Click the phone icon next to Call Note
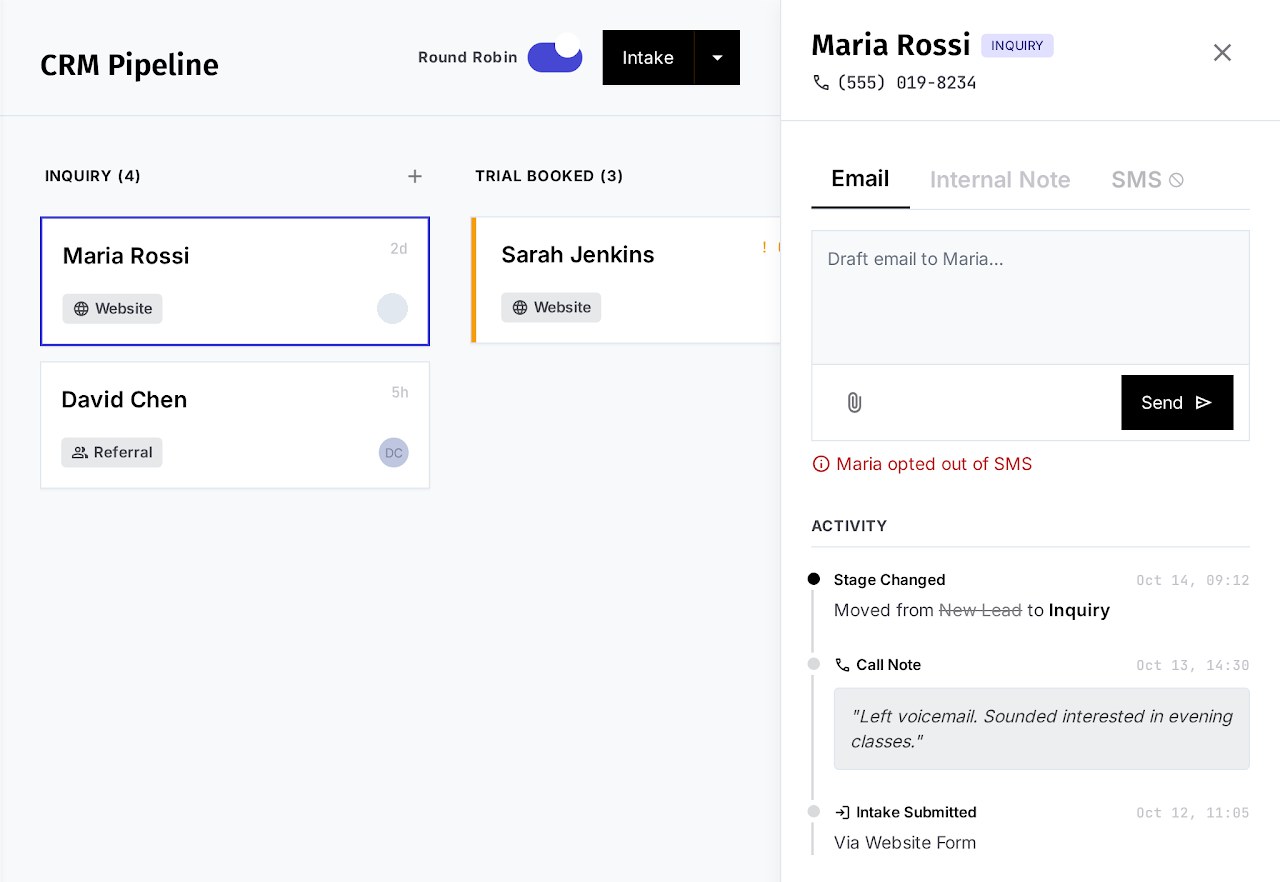The image size is (1280, 882). [x=843, y=665]
